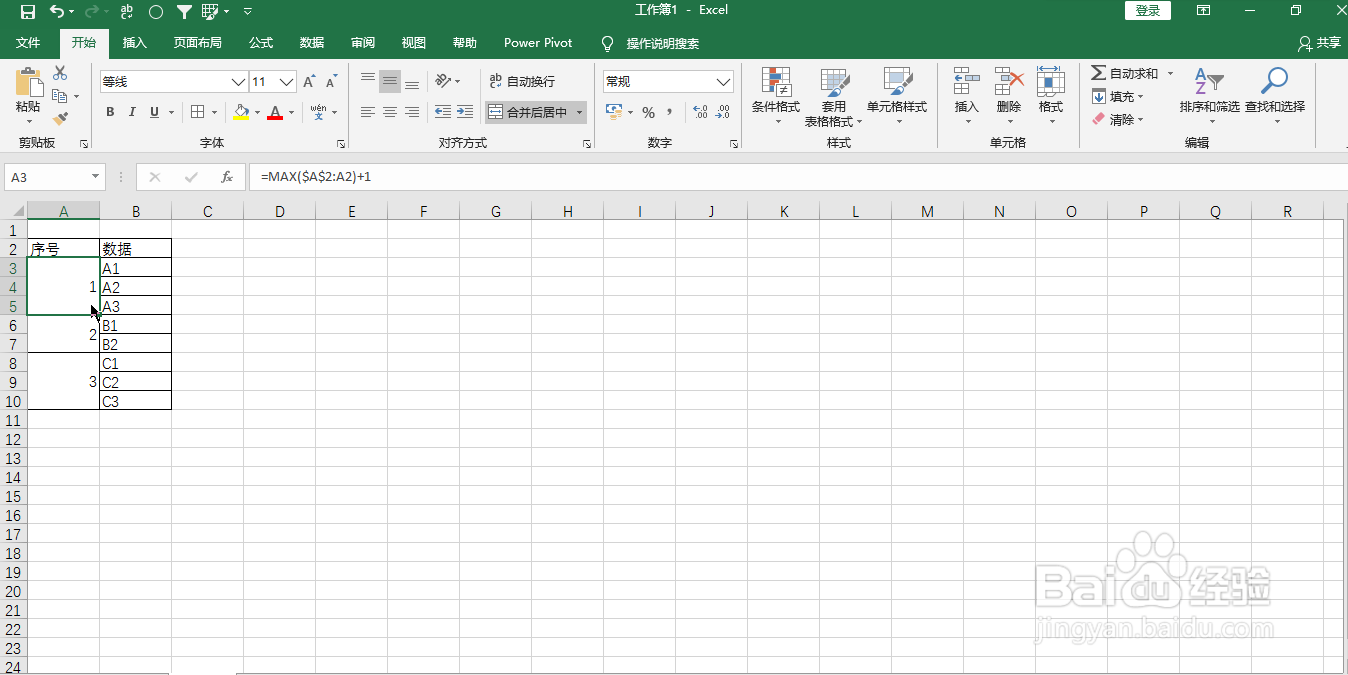Viewport: 1348px width, 675px height.
Task: Decrease the font size
Action: coord(330,81)
